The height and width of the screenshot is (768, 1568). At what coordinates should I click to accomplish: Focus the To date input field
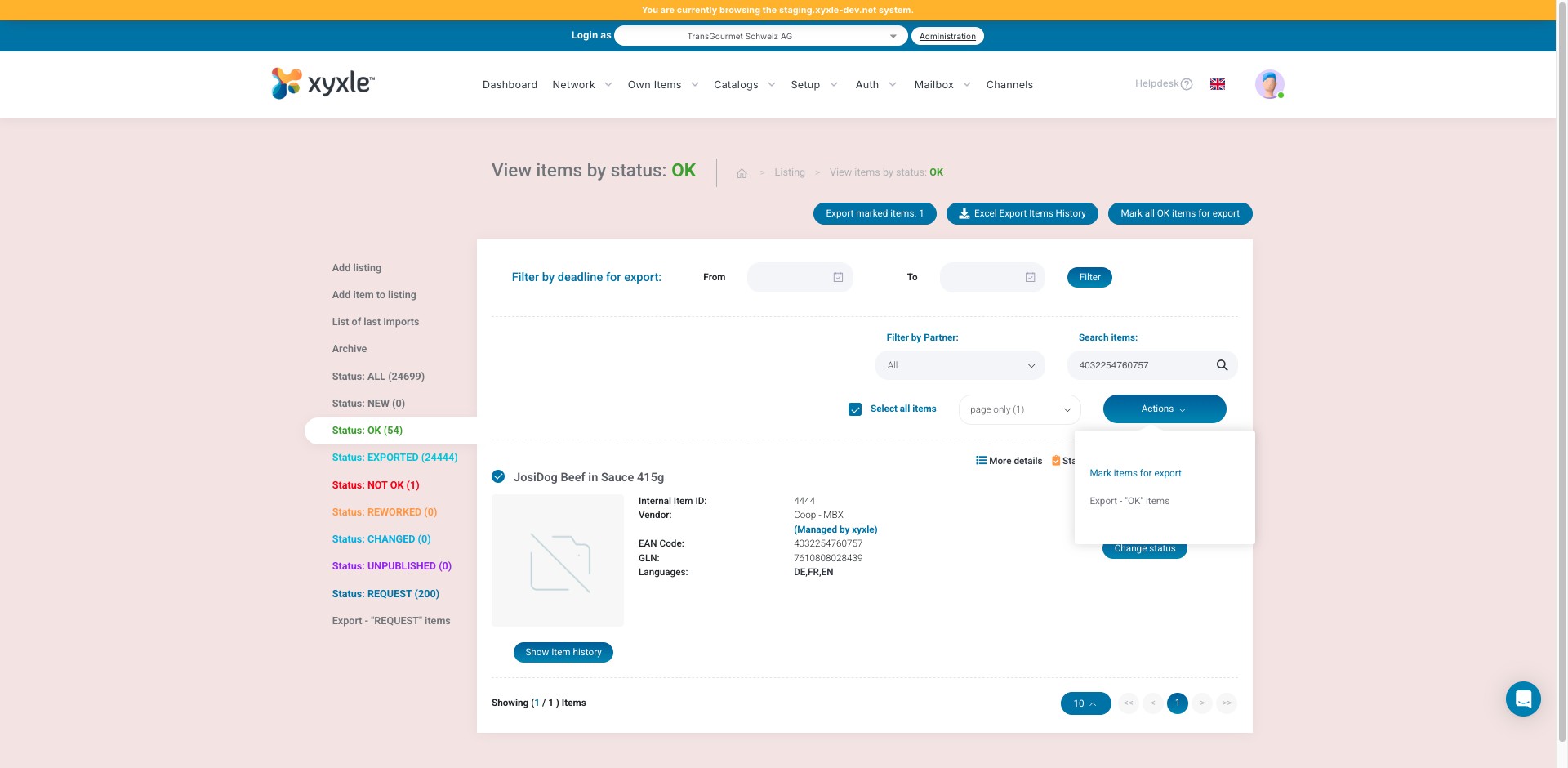[992, 277]
